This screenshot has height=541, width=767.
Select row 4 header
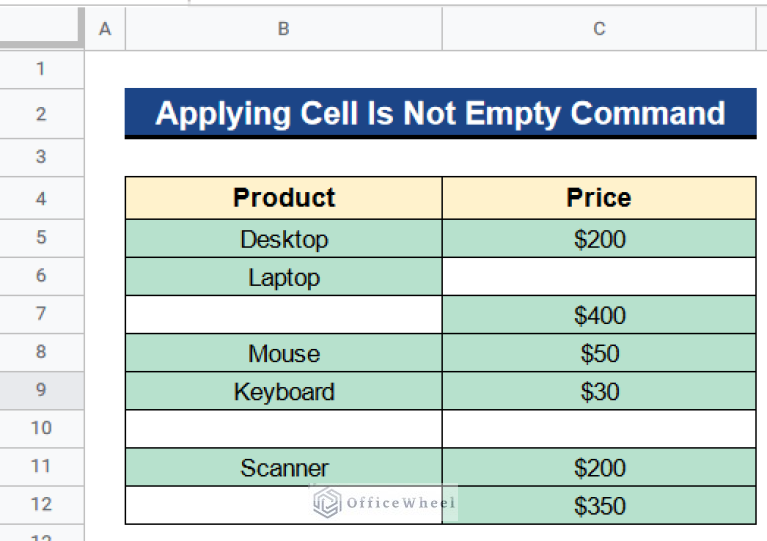[x=41, y=198]
